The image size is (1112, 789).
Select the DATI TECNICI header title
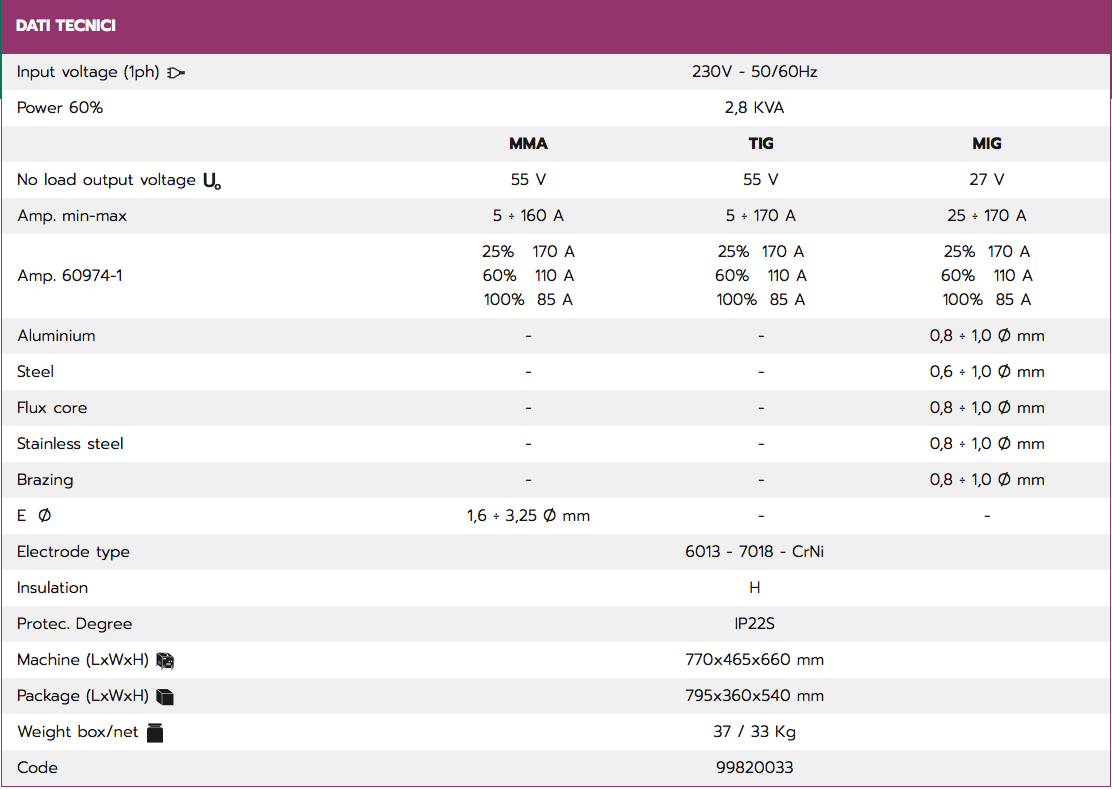coord(65,26)
